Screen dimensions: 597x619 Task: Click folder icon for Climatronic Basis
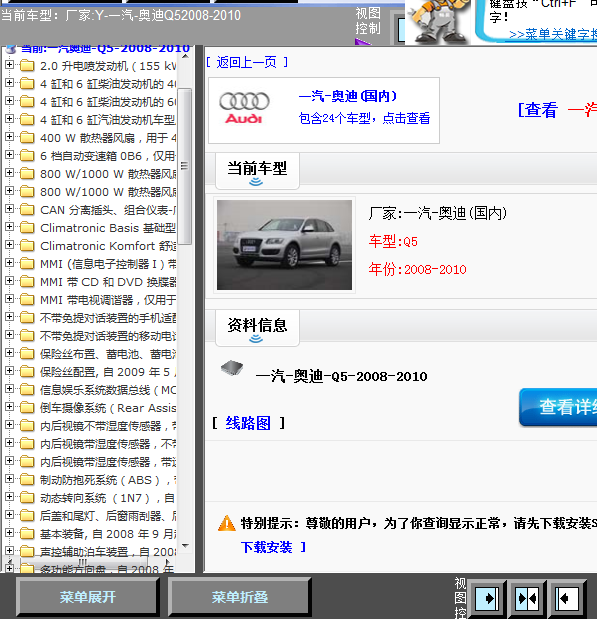pos(27,228)
